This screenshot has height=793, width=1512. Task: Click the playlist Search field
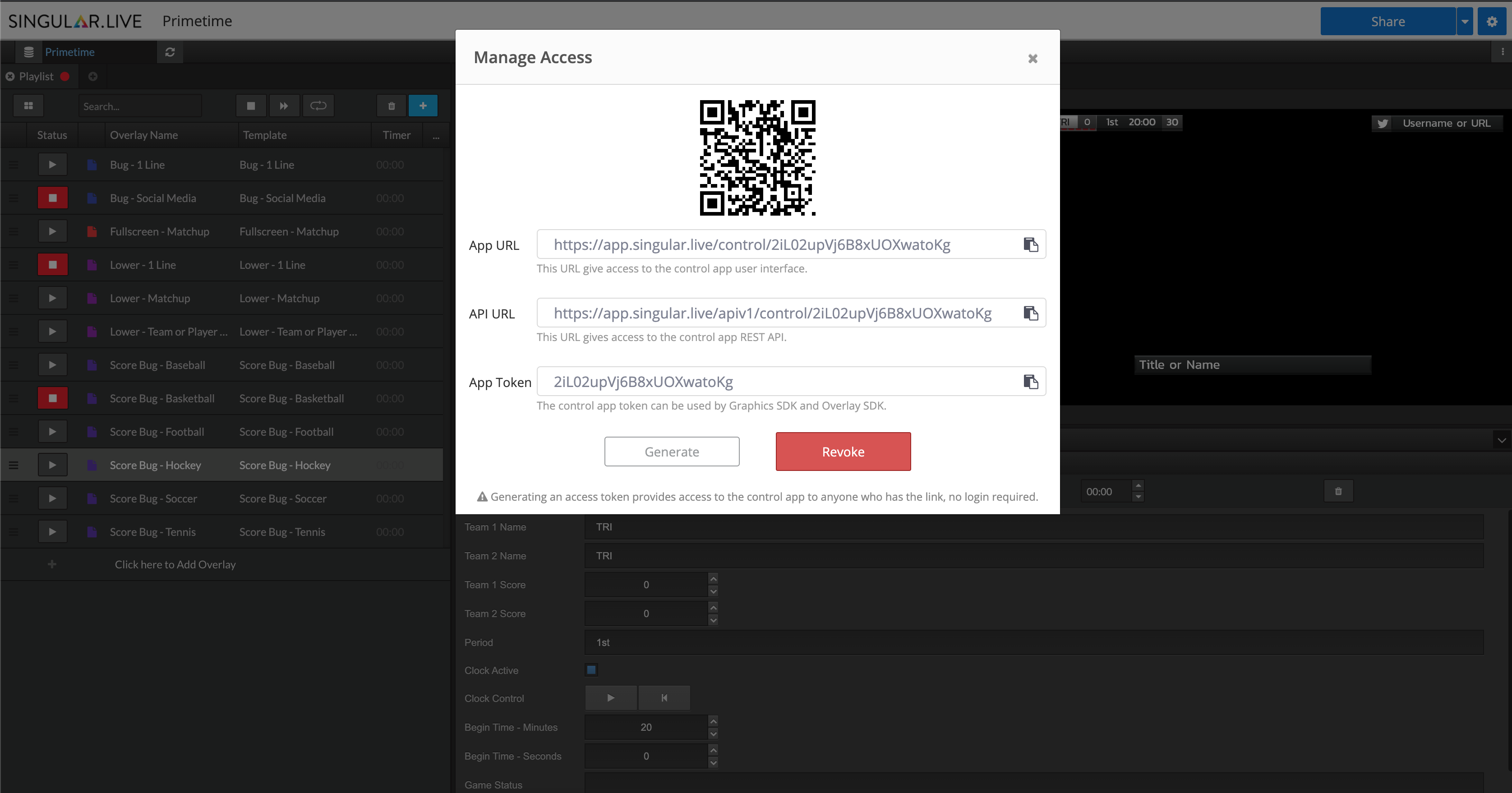click(x=140, y=106)
